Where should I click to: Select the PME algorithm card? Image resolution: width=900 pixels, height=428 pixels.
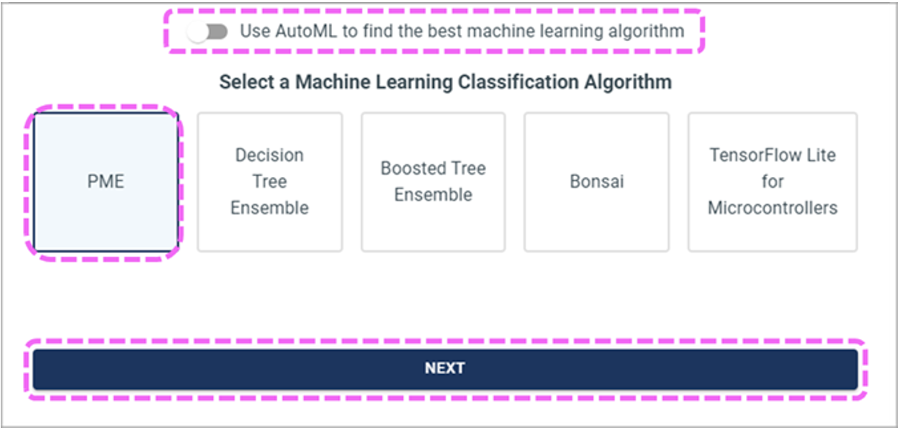pyautogui.click(x=105, y=182)
